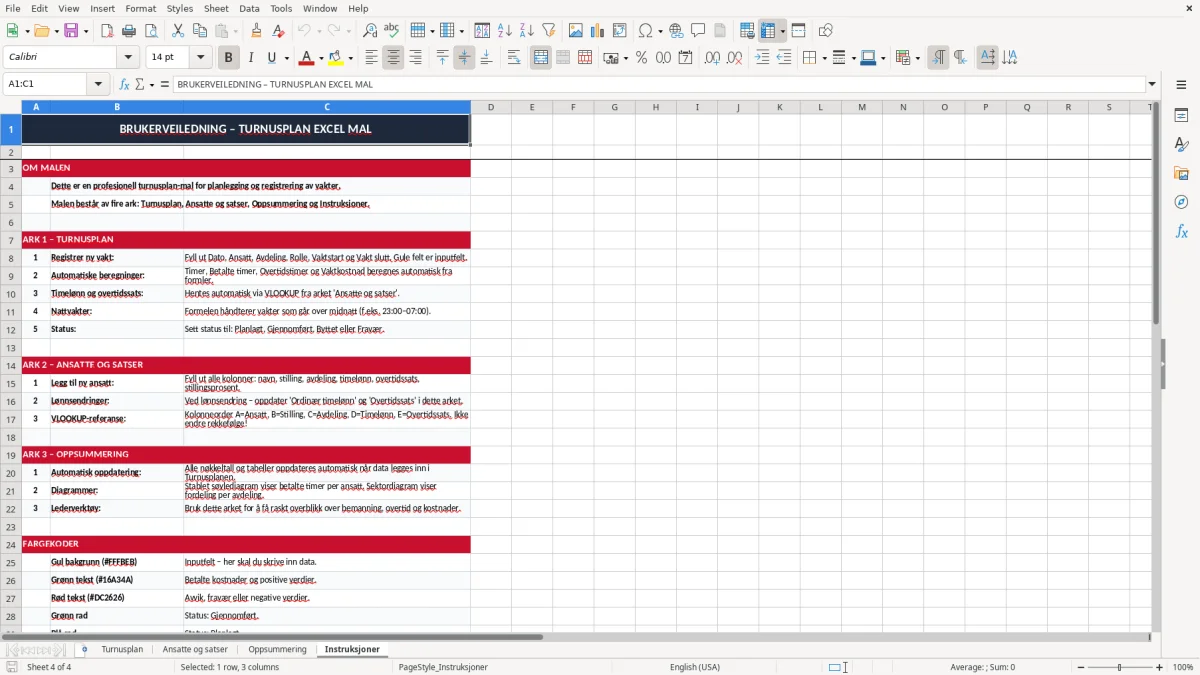The image size is (1200, 675).
Task: Open Find and Replace dialog icon
Action: pyautogui.click(x=370, y=31)
